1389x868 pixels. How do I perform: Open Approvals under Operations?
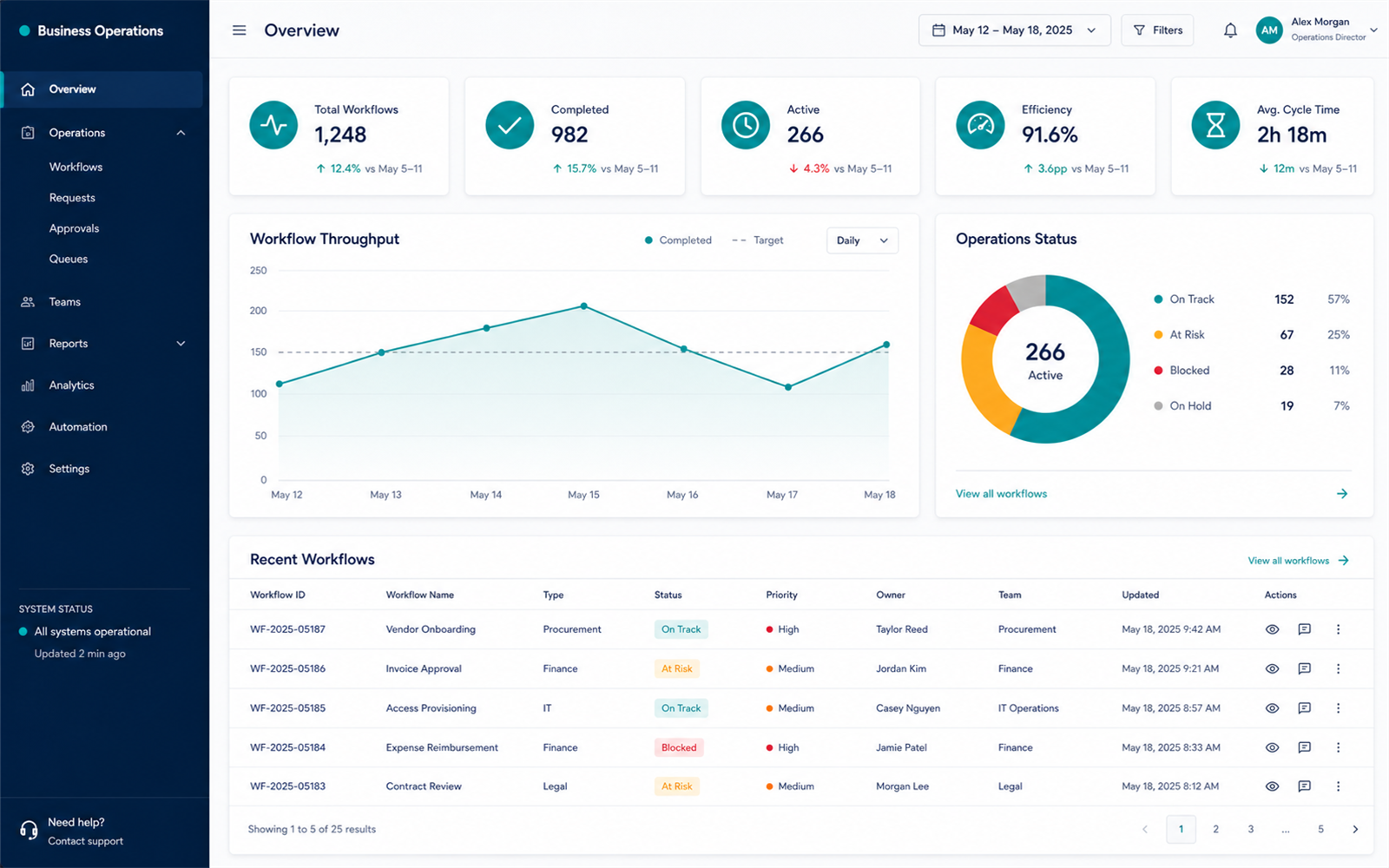74,228
